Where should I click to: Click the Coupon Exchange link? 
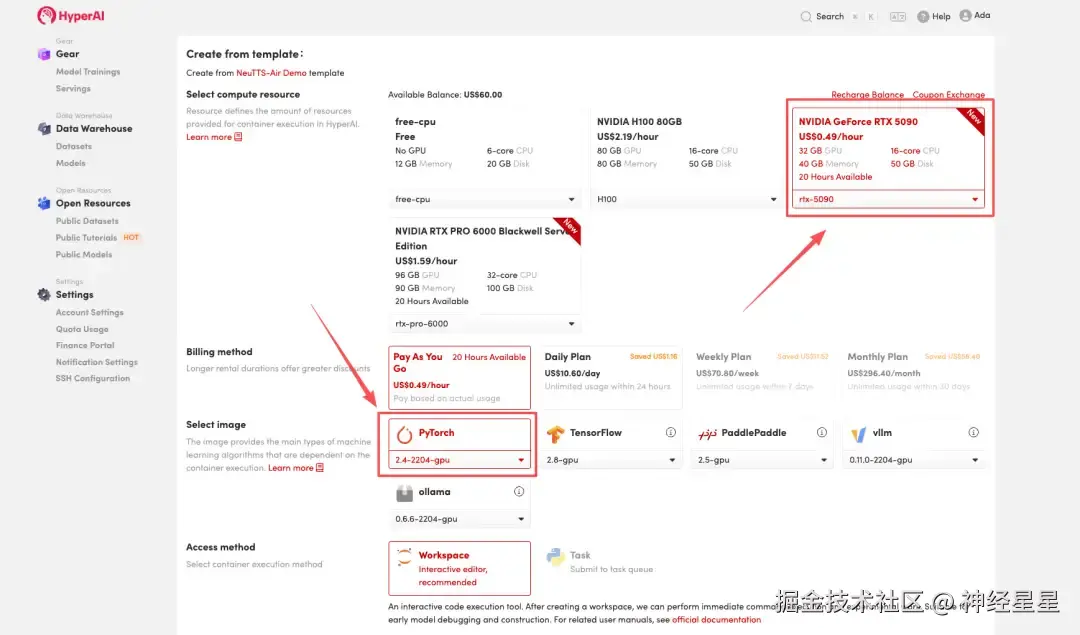(x=948, y=95)
